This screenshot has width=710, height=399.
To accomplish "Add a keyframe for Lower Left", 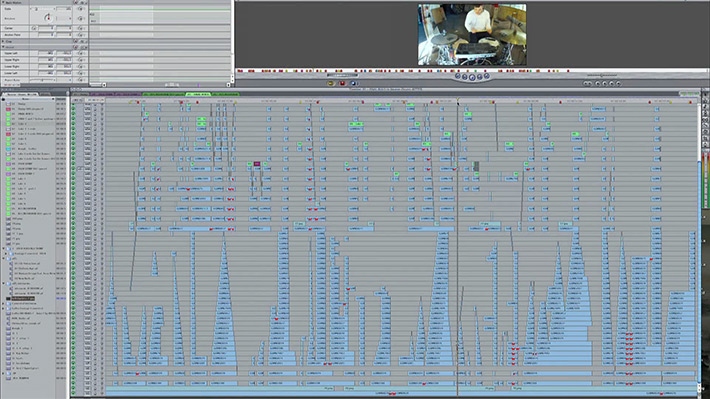I will (81, 73).
